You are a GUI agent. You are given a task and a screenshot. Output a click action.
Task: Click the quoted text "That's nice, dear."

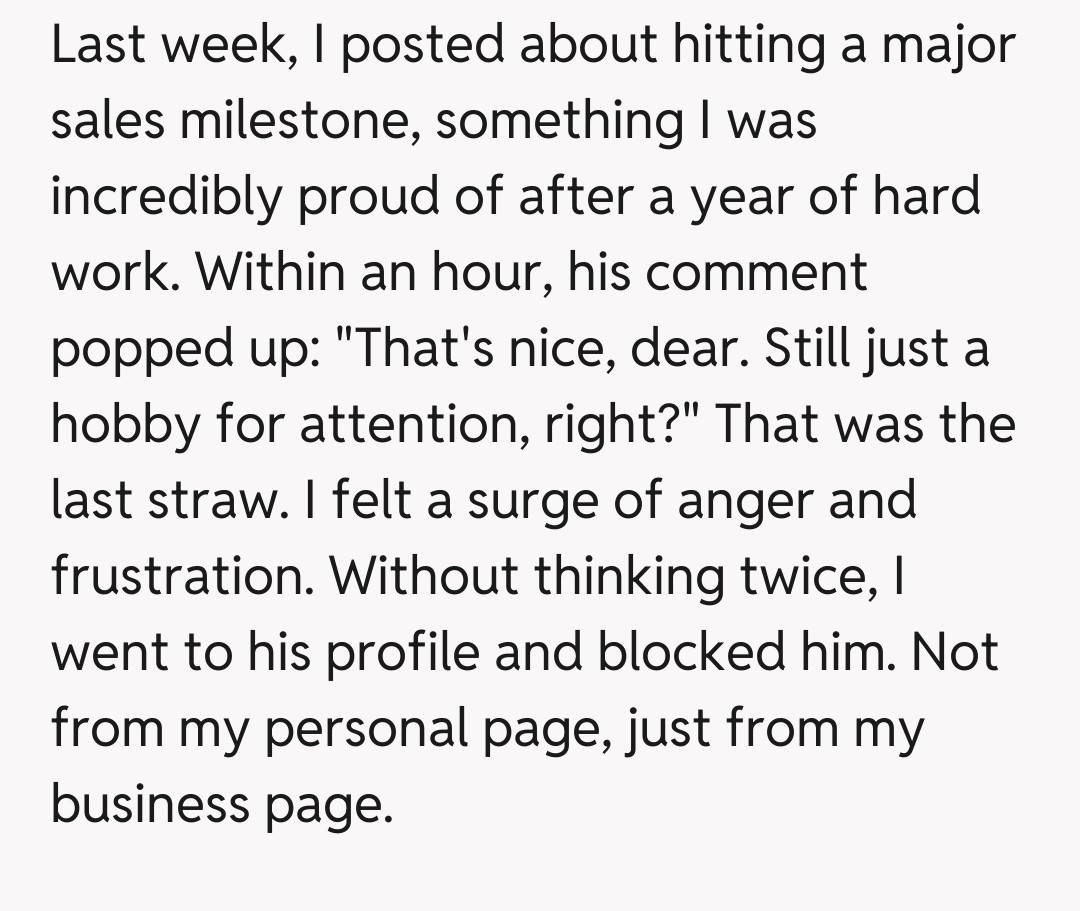pos(529,348)
